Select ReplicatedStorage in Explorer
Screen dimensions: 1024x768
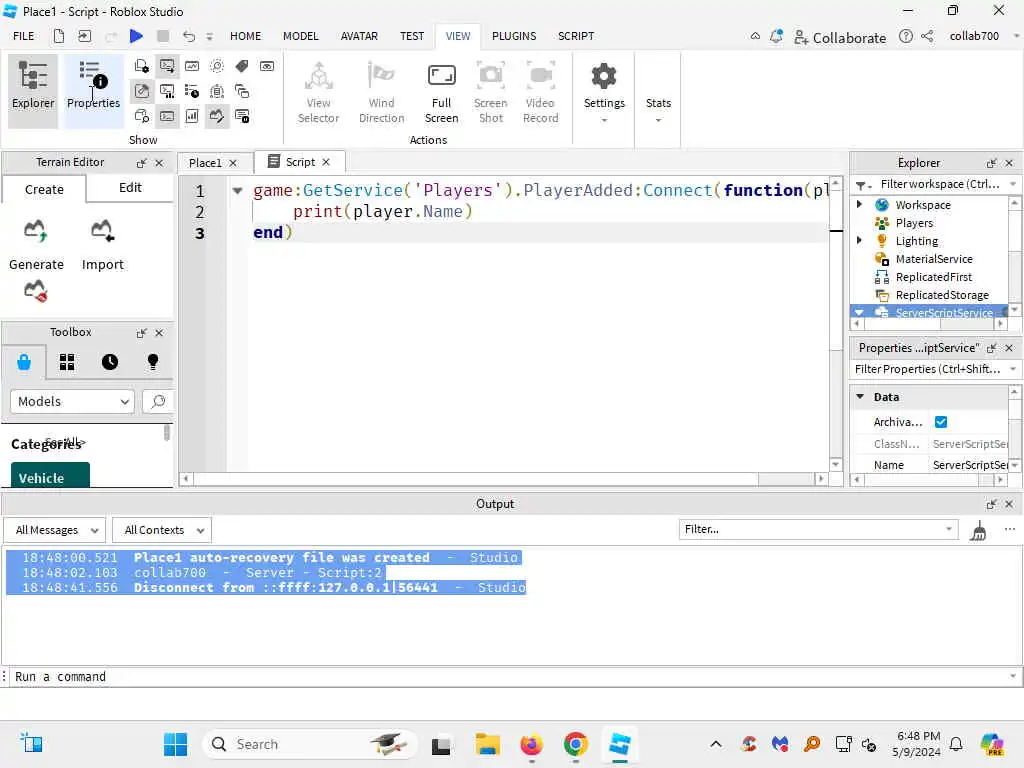click(942, 295)
